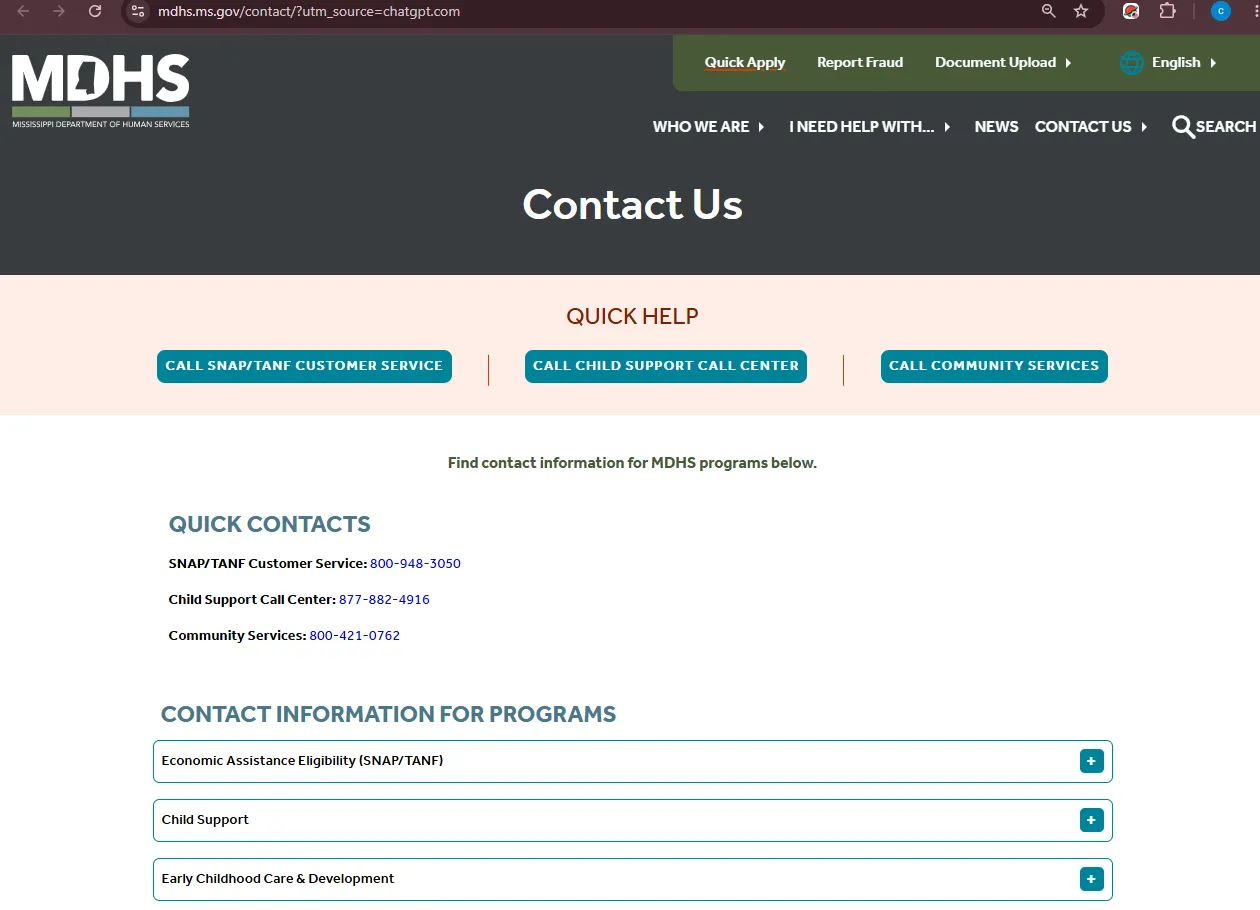The width and height of the screenshot is (1260, 910).
Task: Click the Quick Apply link
Action: click(x=745, y=62)
